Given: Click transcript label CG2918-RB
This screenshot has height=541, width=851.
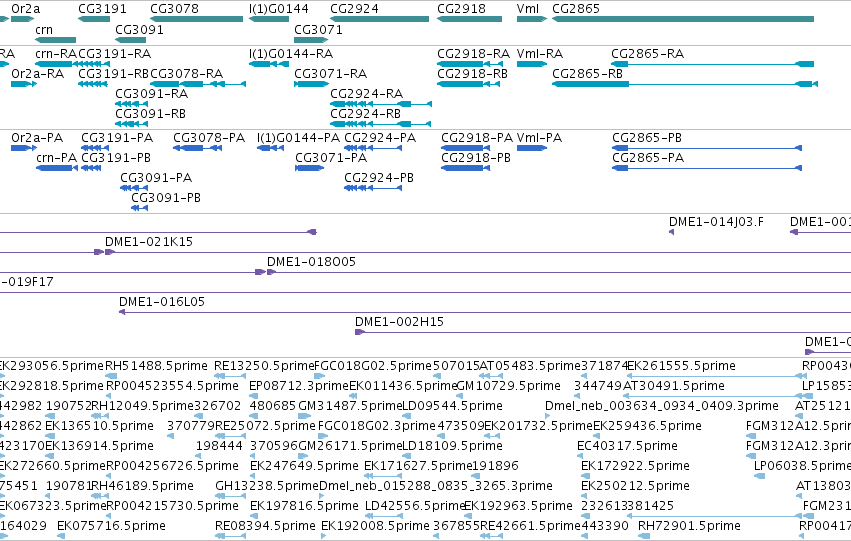Looking at the screenshot, I should 473,73.
